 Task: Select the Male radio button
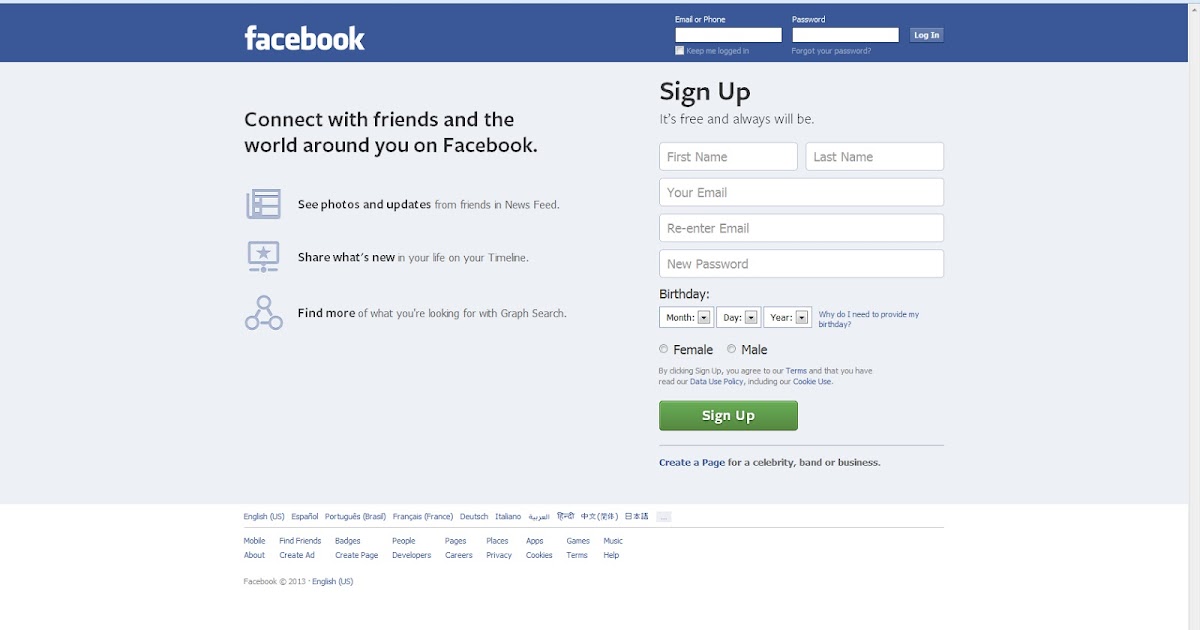pyautogui.click(x=731, y=349)
